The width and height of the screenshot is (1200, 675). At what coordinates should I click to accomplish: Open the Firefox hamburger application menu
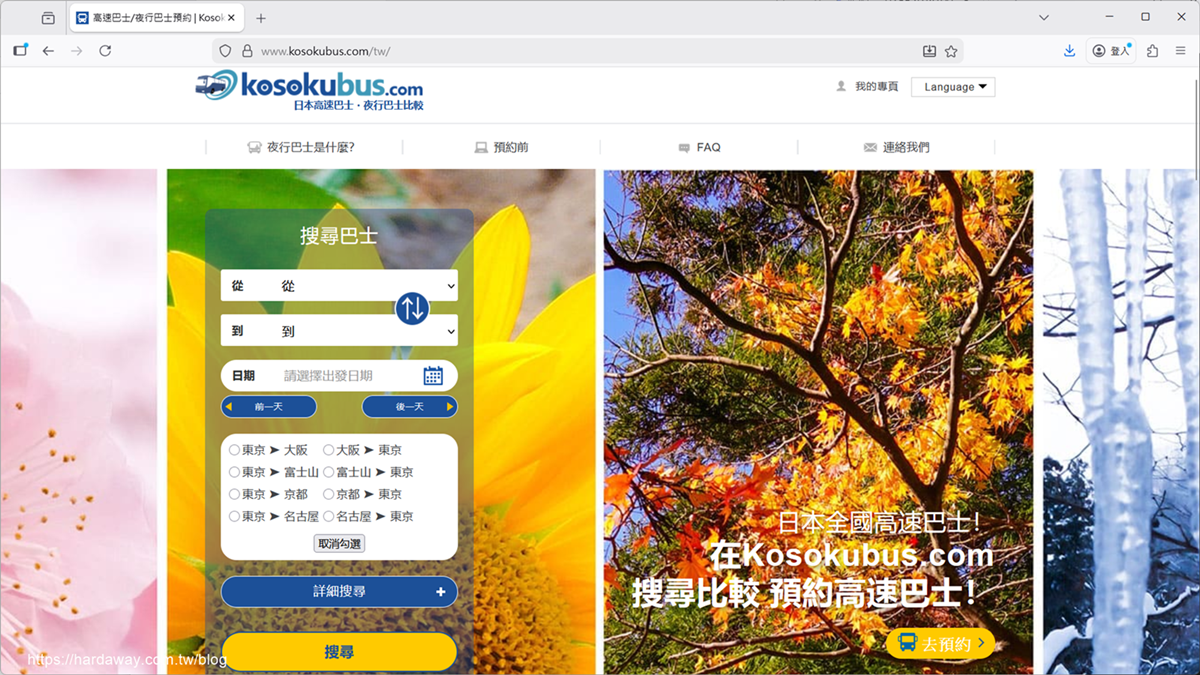tap(1180, 51)
